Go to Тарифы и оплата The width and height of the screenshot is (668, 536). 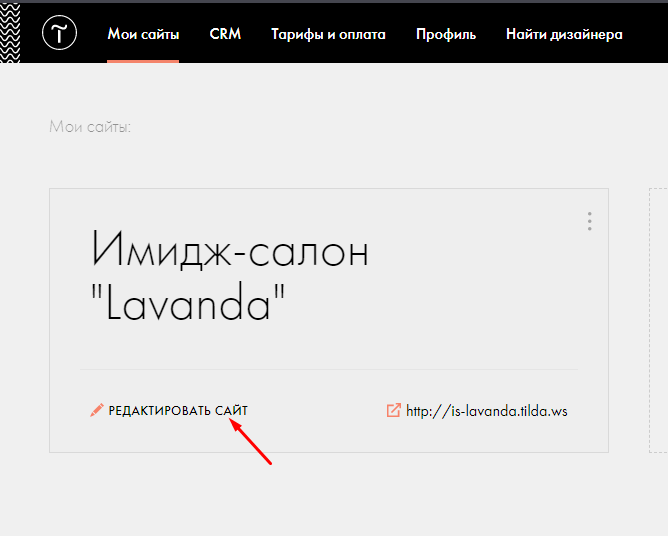pos(328,34)
